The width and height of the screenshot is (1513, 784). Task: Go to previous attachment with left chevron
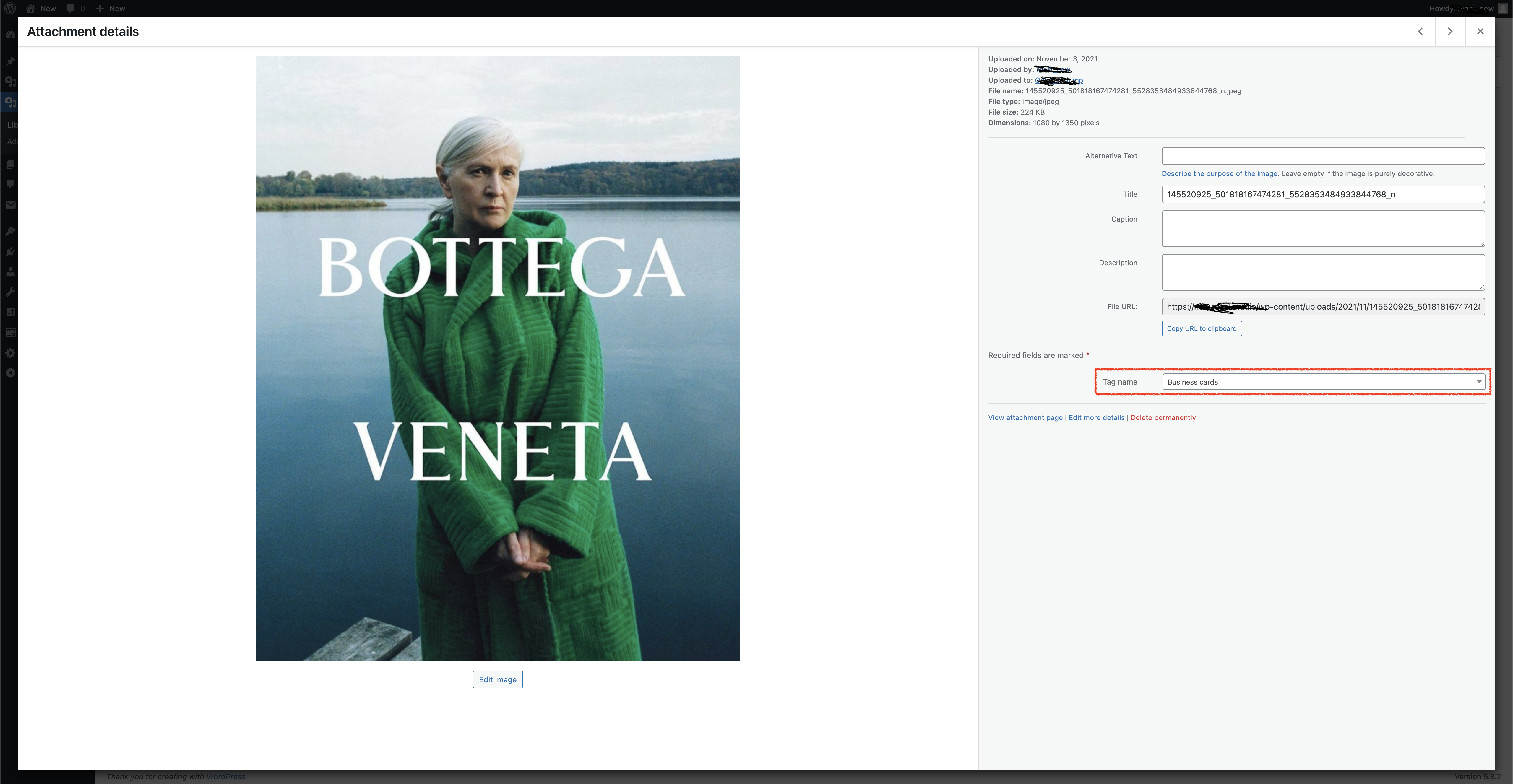(x=1420, y=31)
